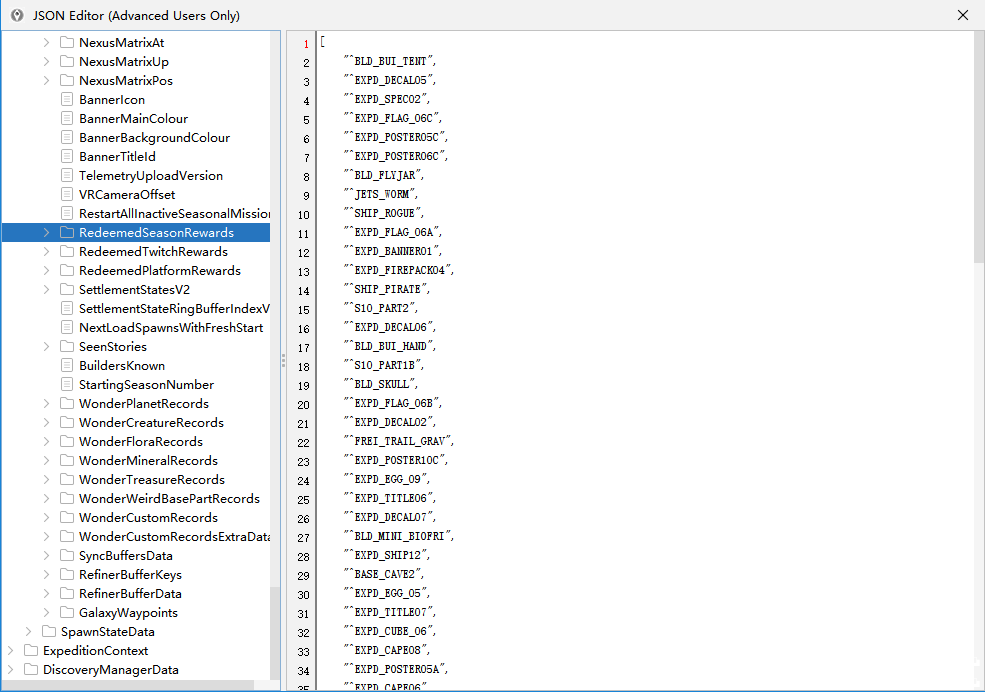Click the document icon for BuildersKnown
The width and height of the screenshot is (985, 692).
pos(67,365)
